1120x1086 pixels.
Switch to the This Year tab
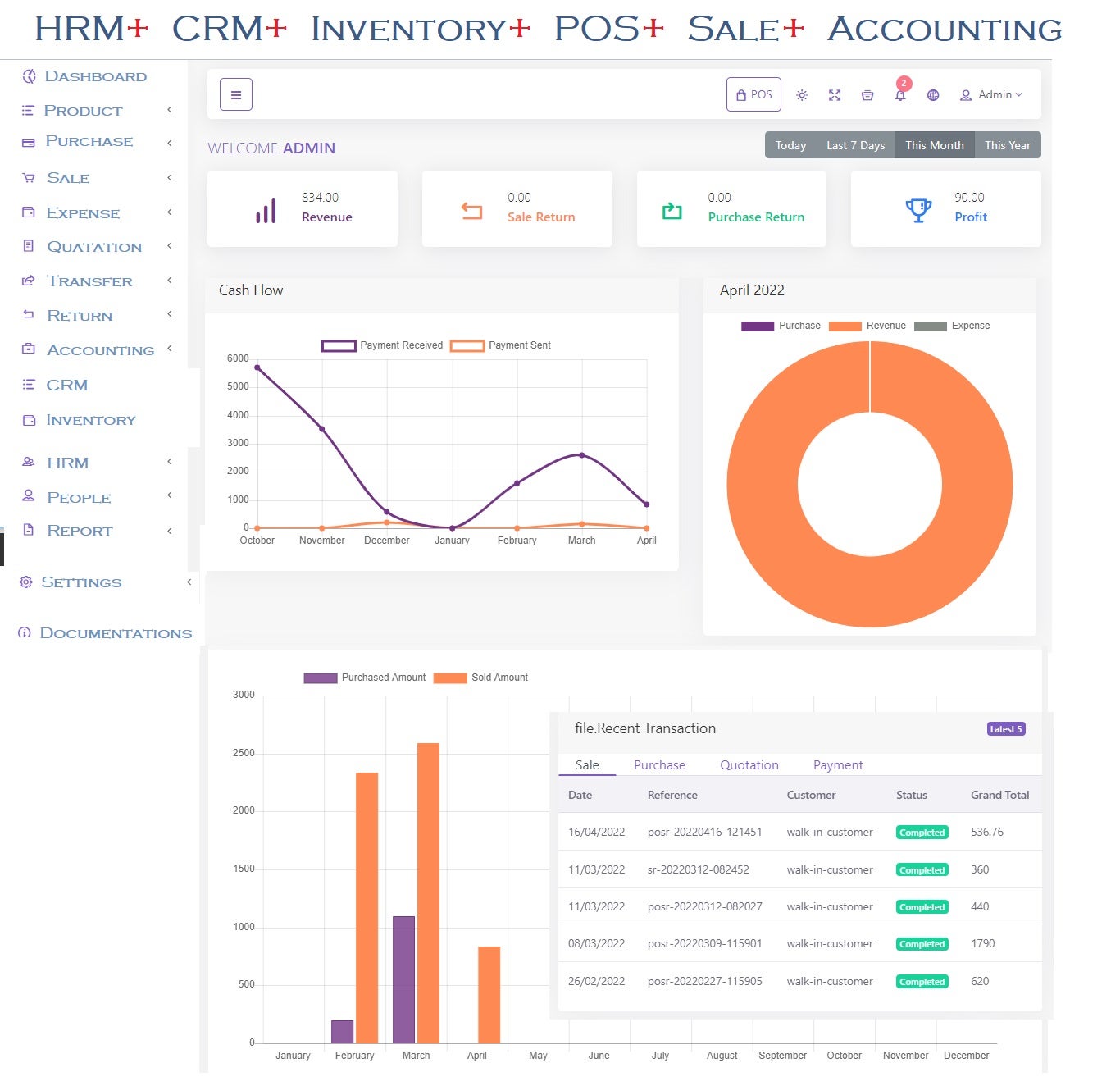tap(1007, 144)
